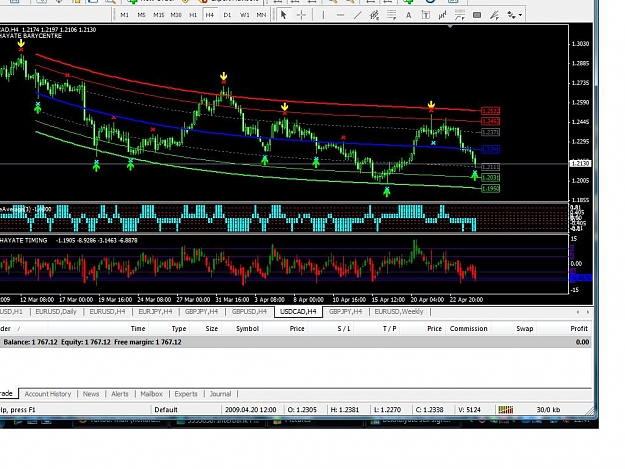Open the EURUSD,Weekly chart tab
Screen dimensions: 625x469
click(x=399, y=312)
